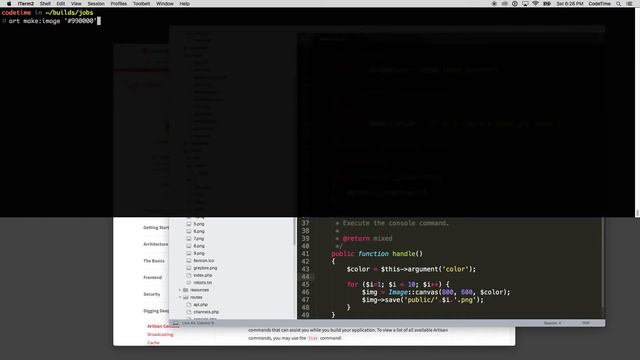
Task: Open the PHP syntax selector in status bar
Action: point(586,323)
